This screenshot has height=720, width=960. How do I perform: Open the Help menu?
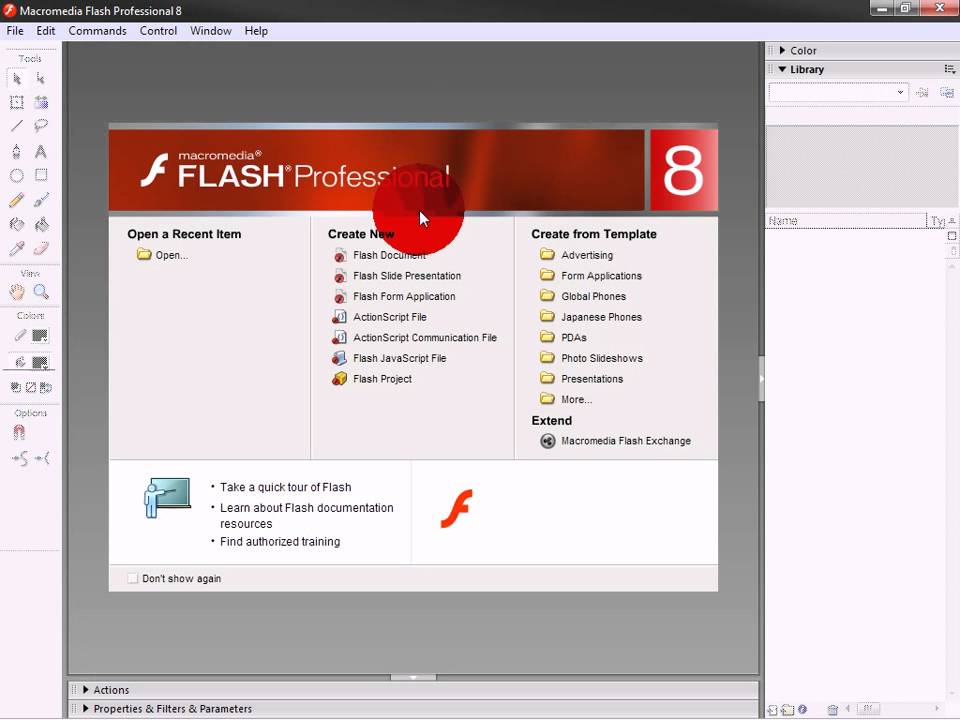click(x=256, y=31)
